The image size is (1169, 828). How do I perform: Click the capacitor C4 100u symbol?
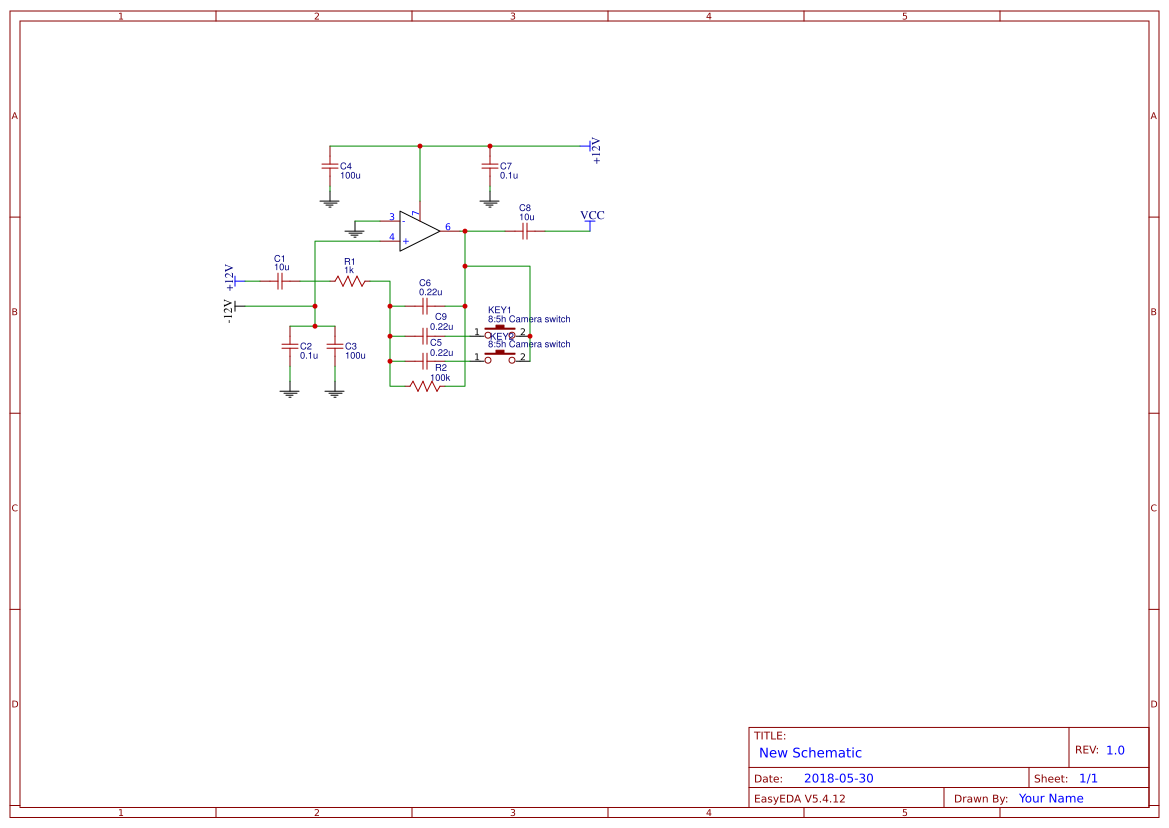(330, 166)
